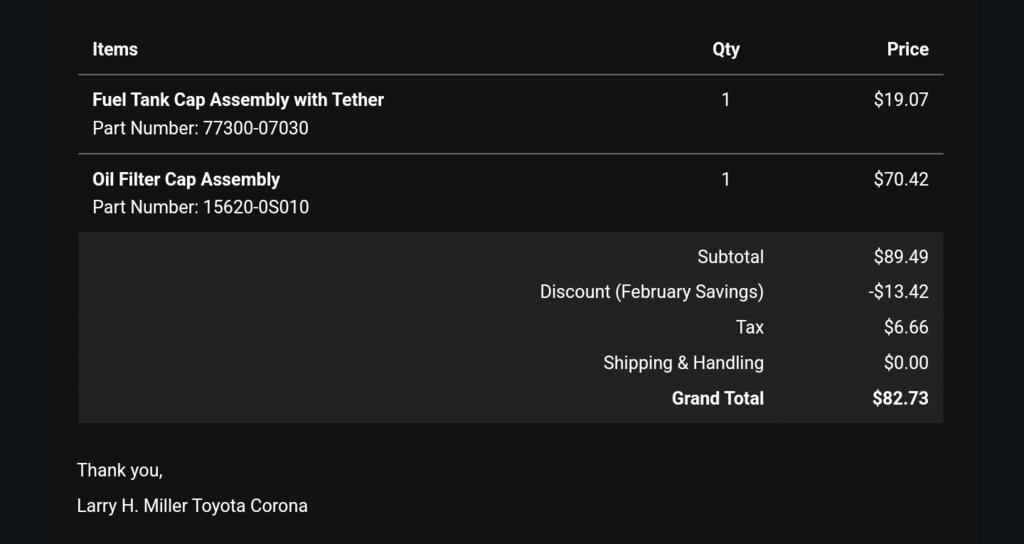This screenshot has width=1024, height=544.
Task: Click the Subtotal label
Action: [730, 257]
